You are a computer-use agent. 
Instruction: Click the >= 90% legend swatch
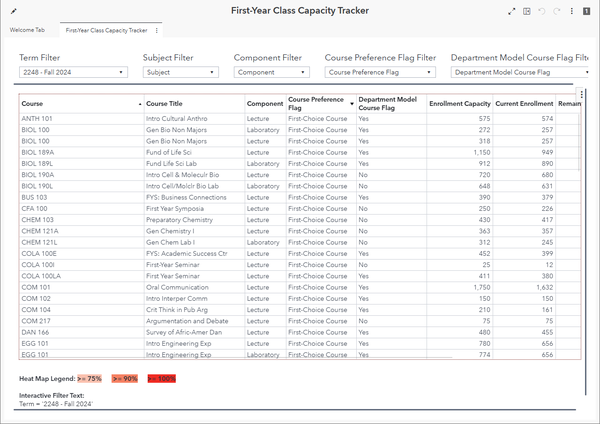(125, 379)
